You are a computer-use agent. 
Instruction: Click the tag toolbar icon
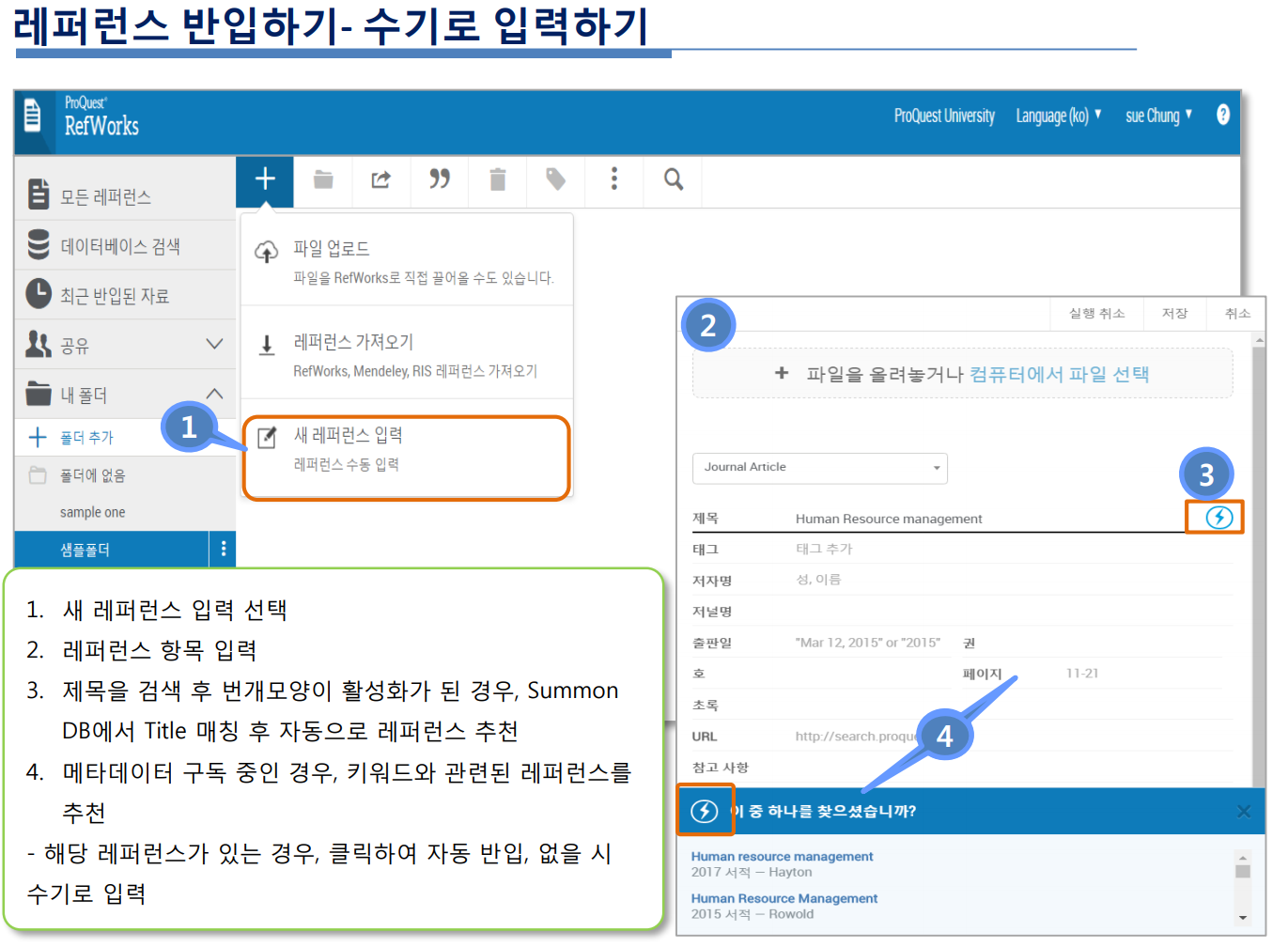(x=556, y=179)
